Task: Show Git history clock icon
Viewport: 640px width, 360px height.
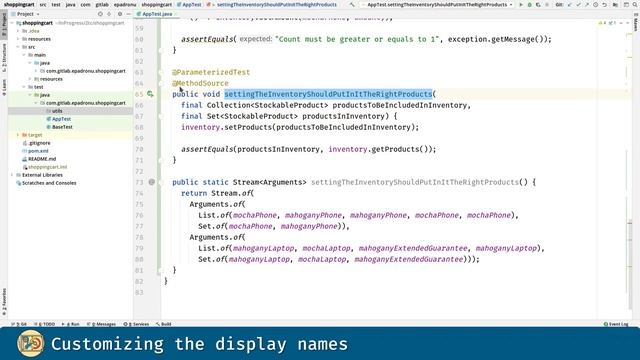Action: [596, 4]
